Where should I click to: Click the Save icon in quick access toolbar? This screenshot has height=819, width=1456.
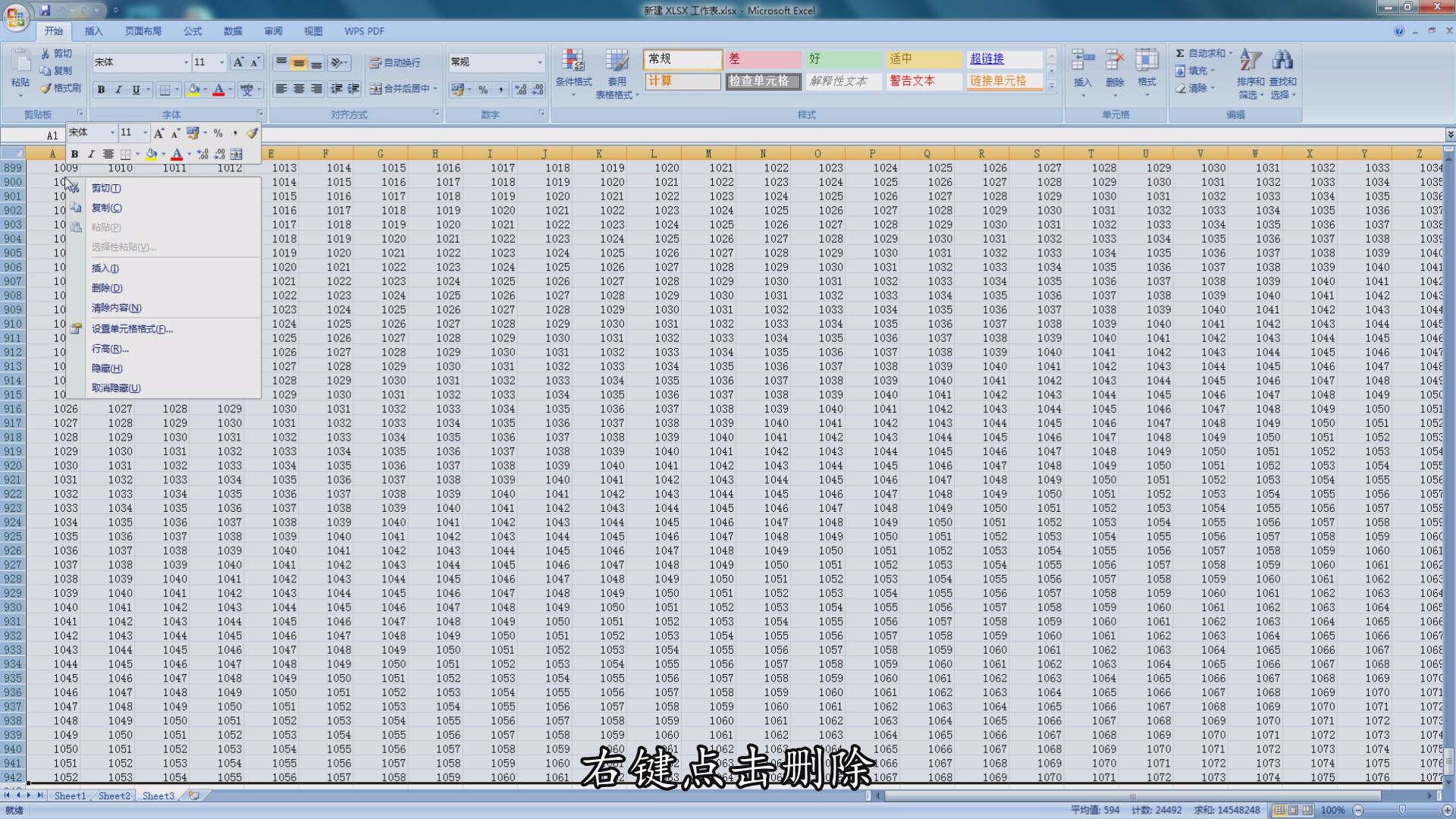tap(45, 11)
